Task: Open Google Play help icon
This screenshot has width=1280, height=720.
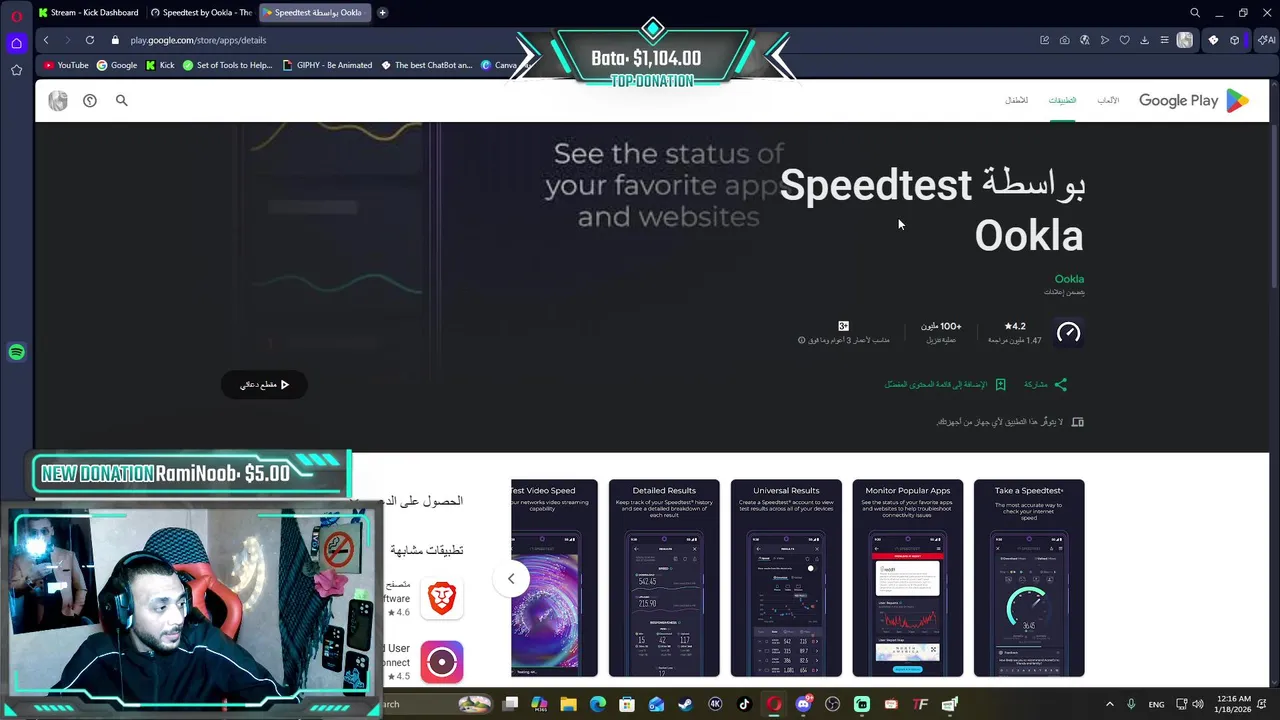Action: tap(90, 100)
